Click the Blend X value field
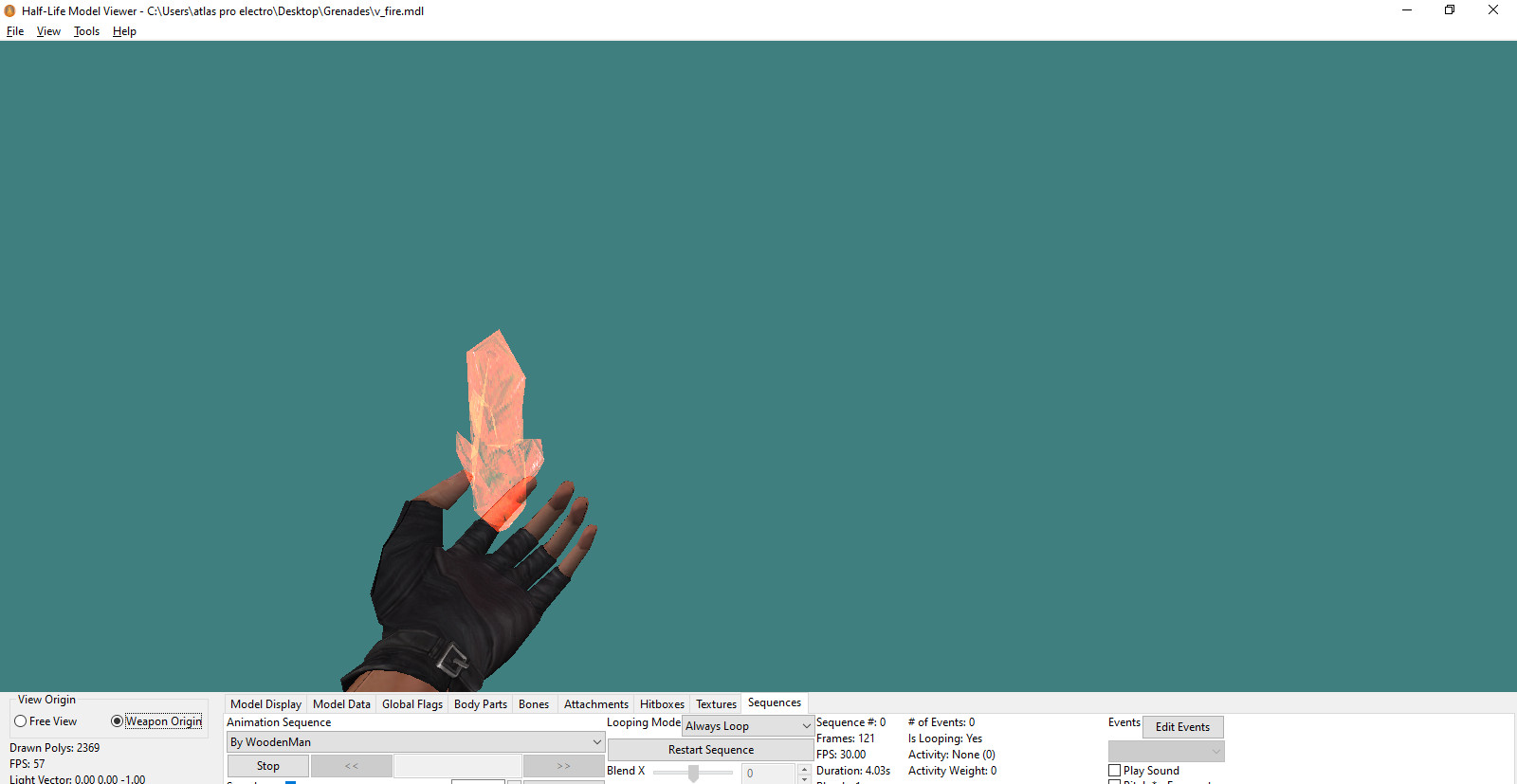This screenshot has height=784, width=1517. pos(768,774)
